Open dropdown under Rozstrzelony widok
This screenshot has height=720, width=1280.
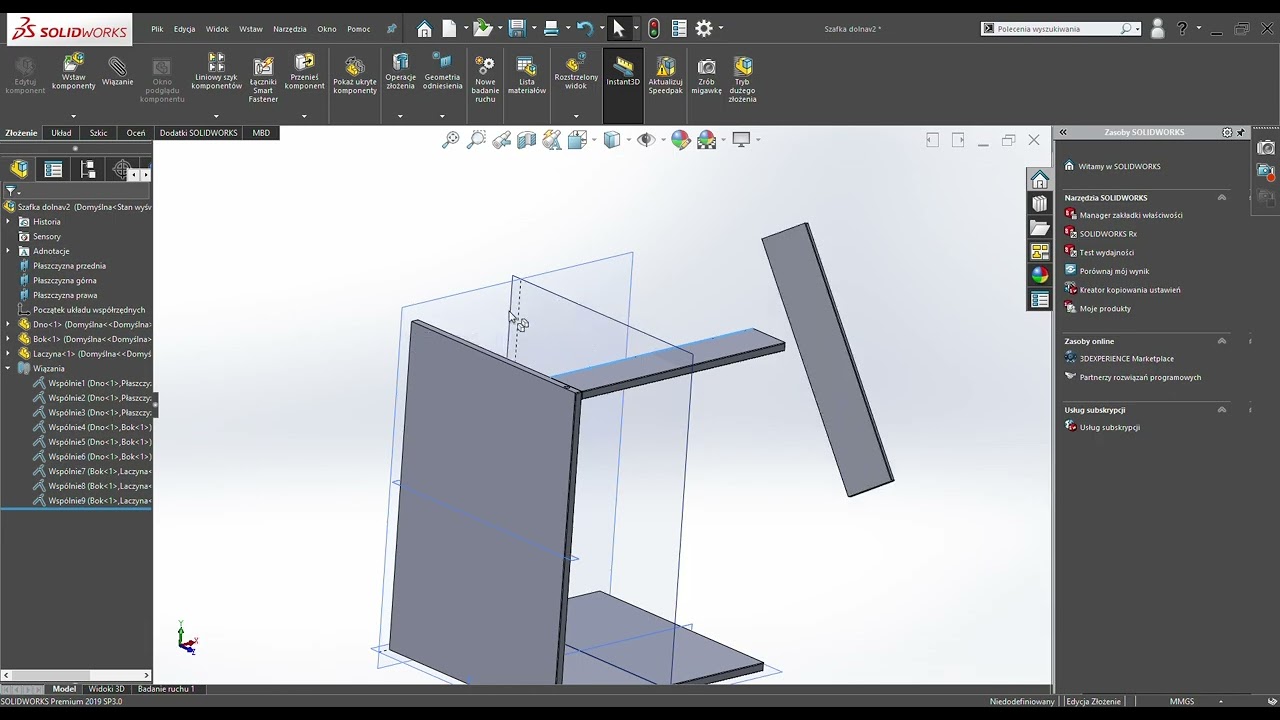click(576, 116)
